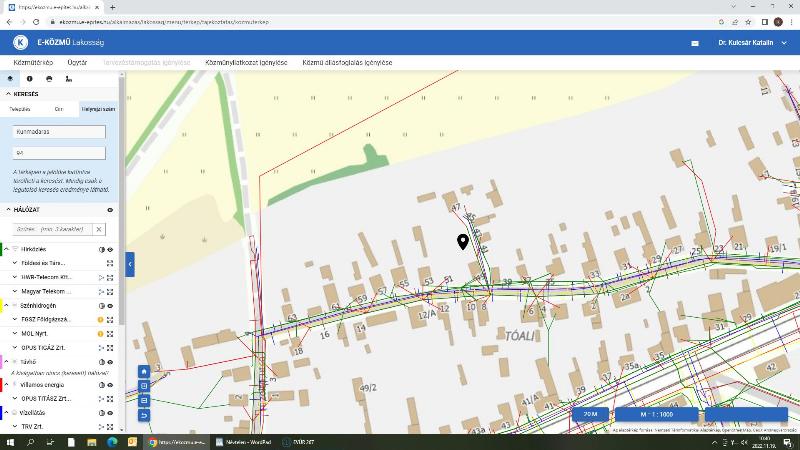Click orange warning icon on FGSZ row
This screenshot has width=800, height=450.
[101, 320]
